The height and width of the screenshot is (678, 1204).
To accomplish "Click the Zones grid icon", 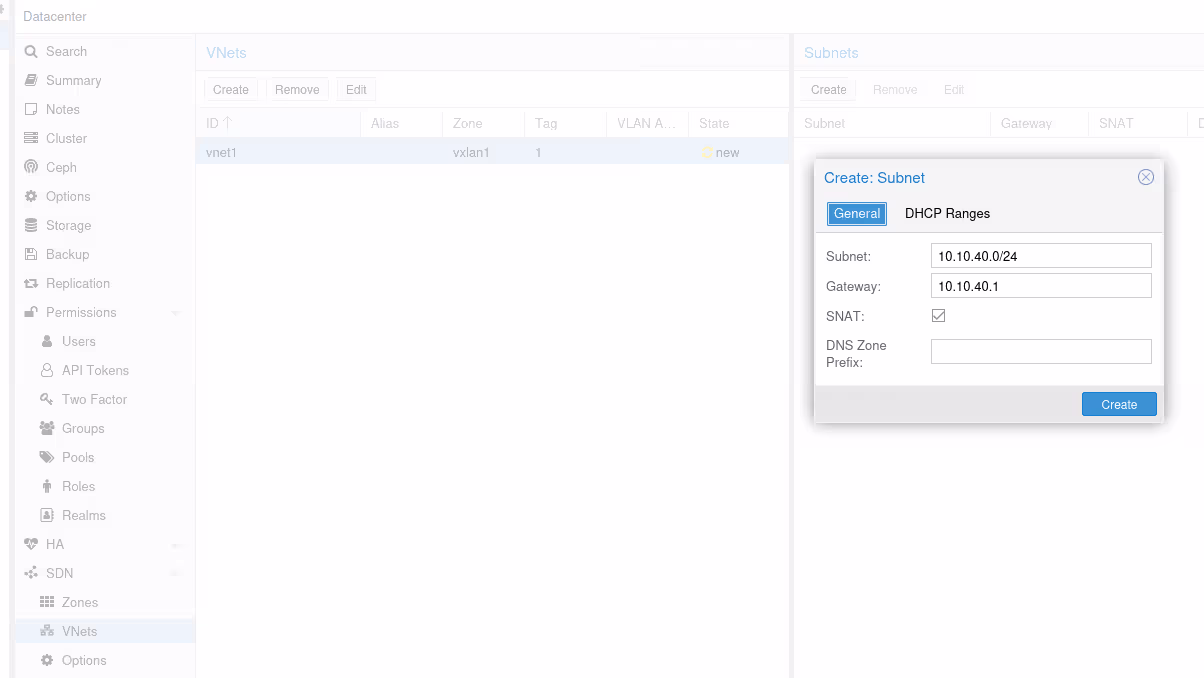I will [x=47, y=602].
